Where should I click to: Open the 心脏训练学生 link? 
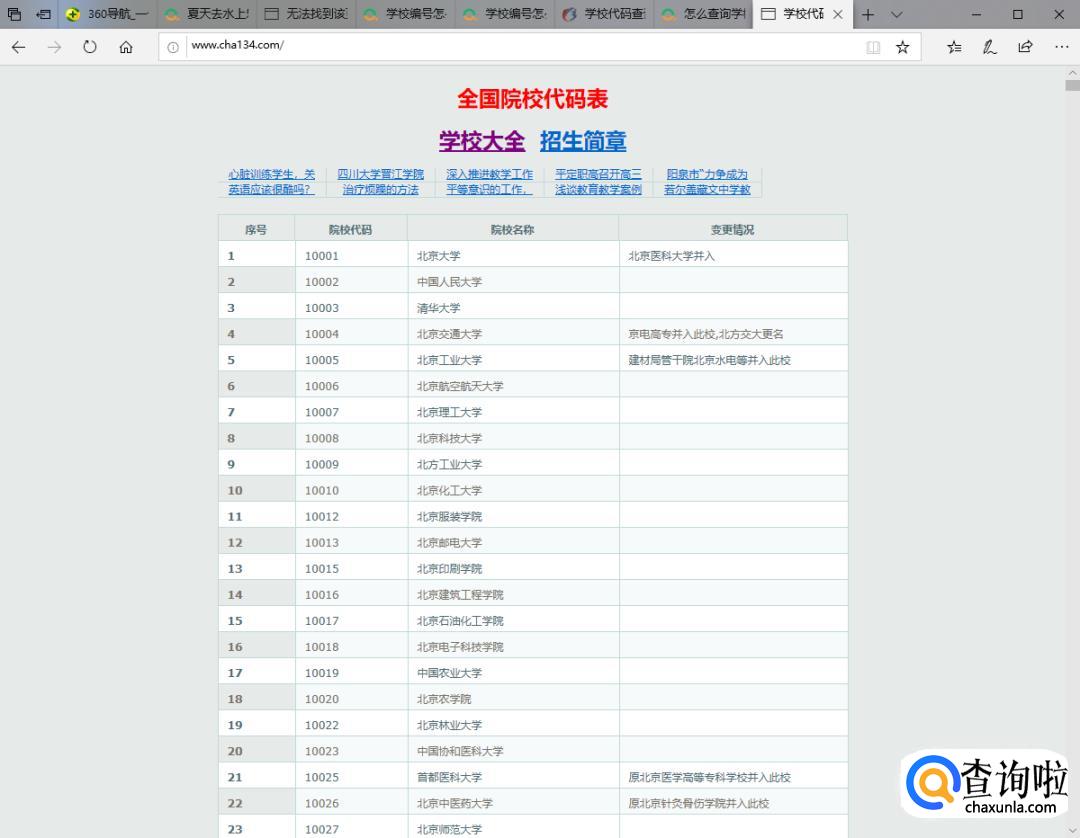click(x=271, y=174)
